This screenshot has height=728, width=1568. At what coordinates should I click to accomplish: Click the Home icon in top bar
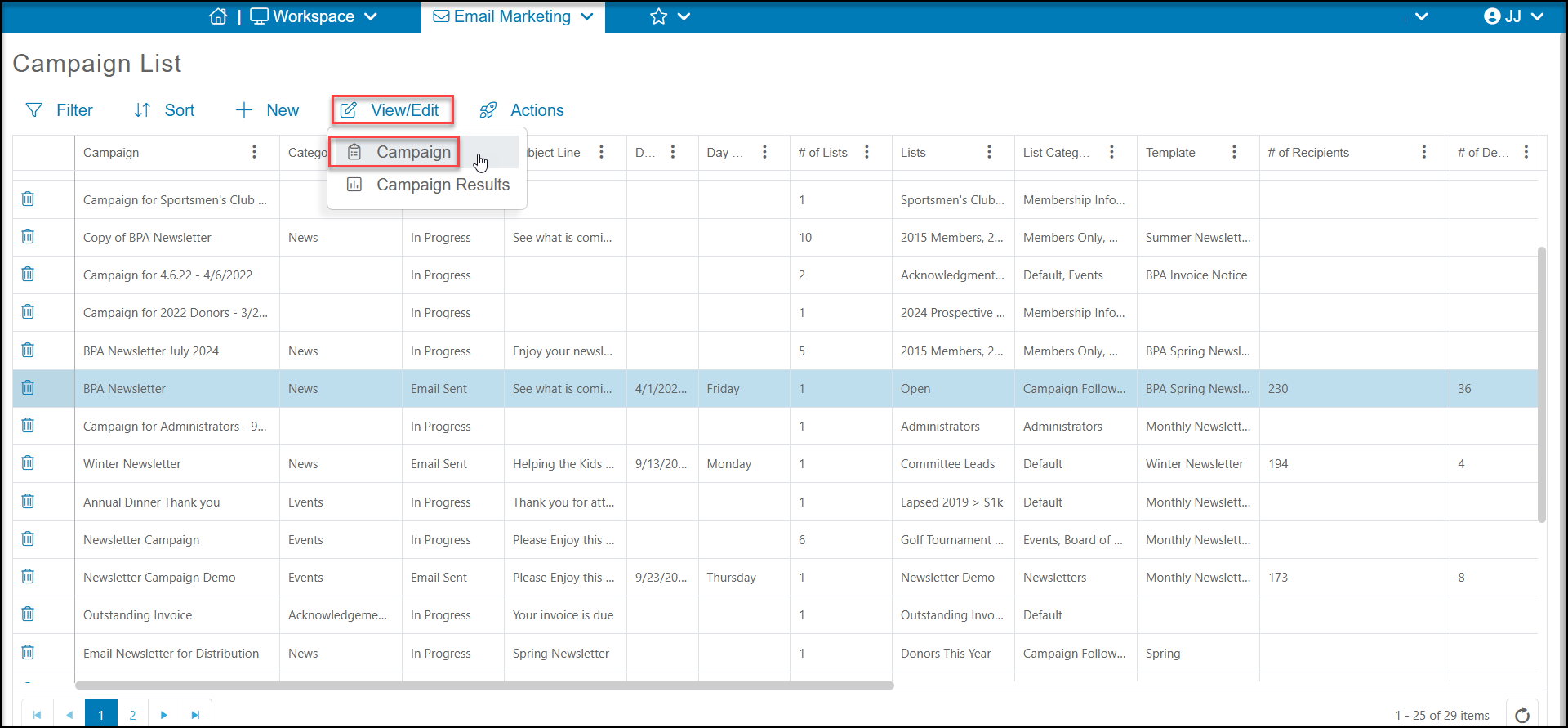[218, 16]
